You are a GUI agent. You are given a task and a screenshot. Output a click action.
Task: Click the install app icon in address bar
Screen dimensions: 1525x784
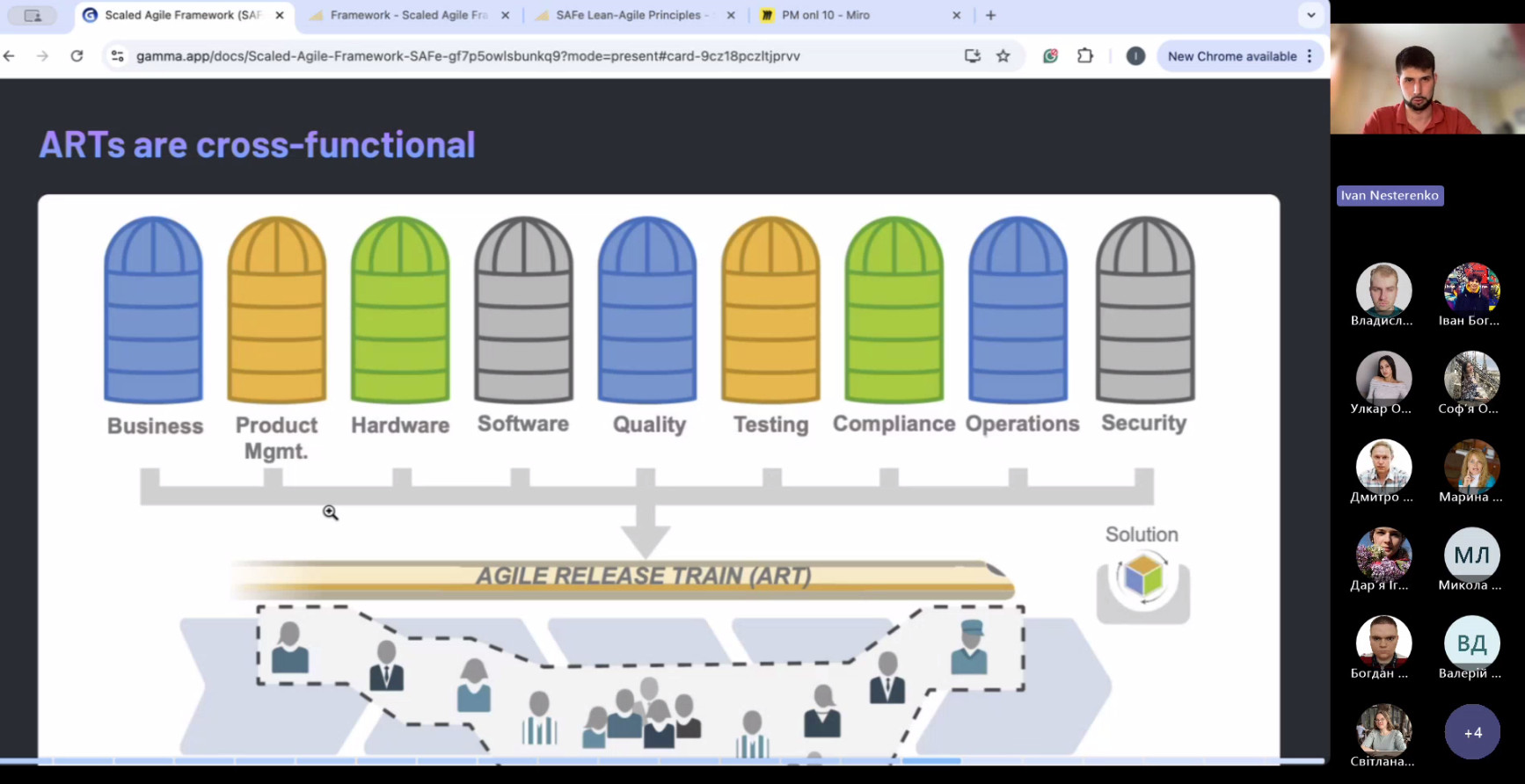972,56
